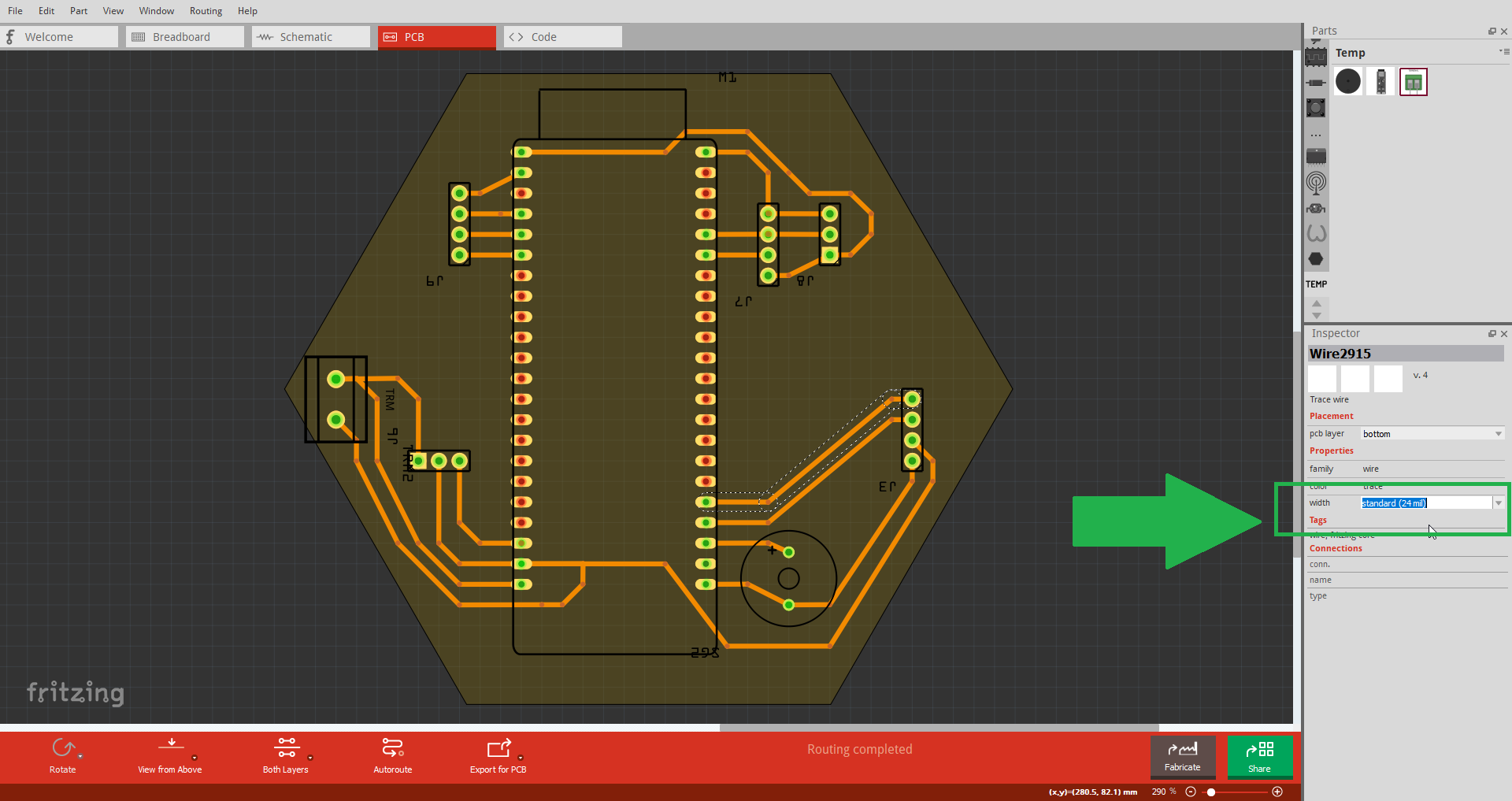Select the green screw terminal part thumbnail

coord(1414,82)
